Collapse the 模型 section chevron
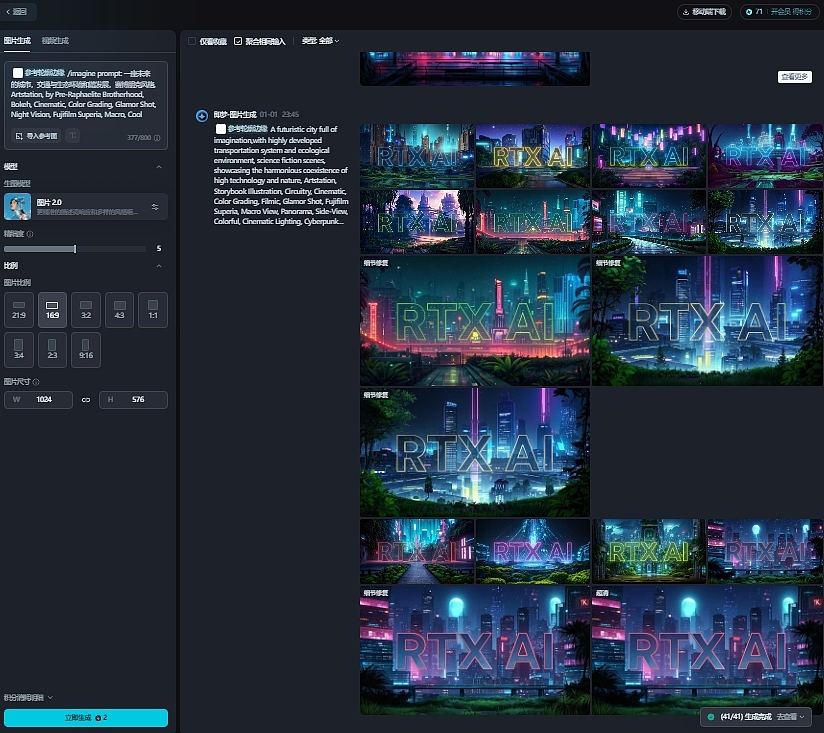This screenshot has height=733, width=824. click(x=159, y=167)
